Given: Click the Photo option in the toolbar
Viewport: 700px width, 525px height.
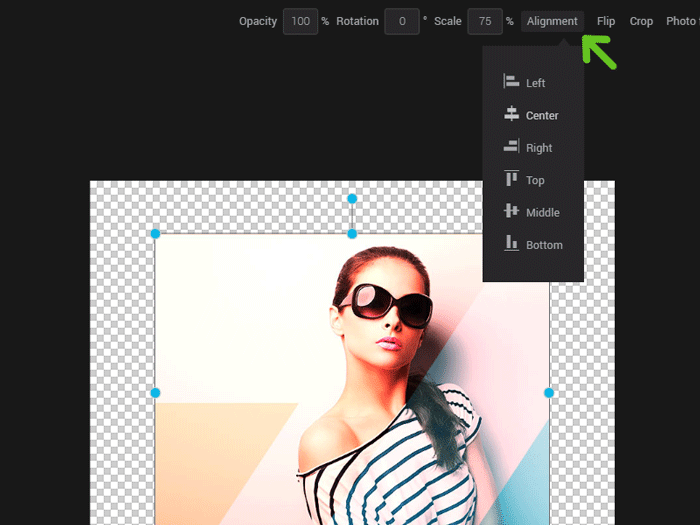Looking at the screenshot, I should [x=680, y=21].
